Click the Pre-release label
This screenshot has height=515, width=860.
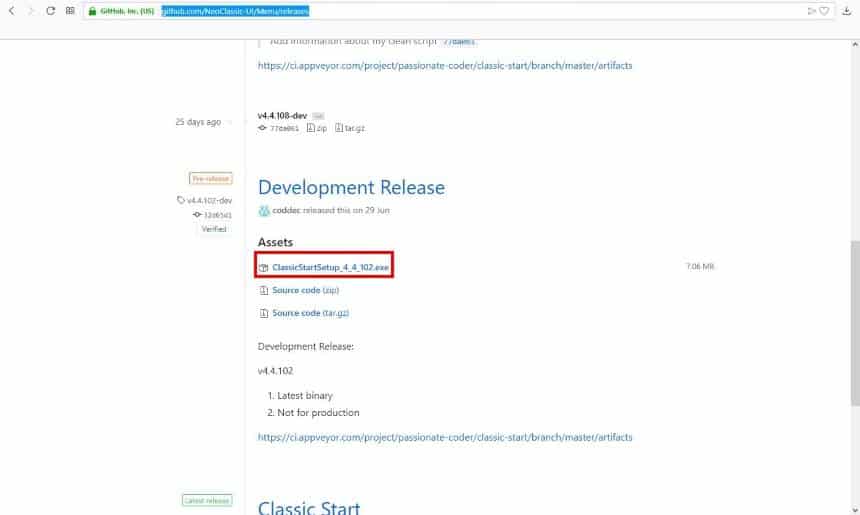coord(211,179)
